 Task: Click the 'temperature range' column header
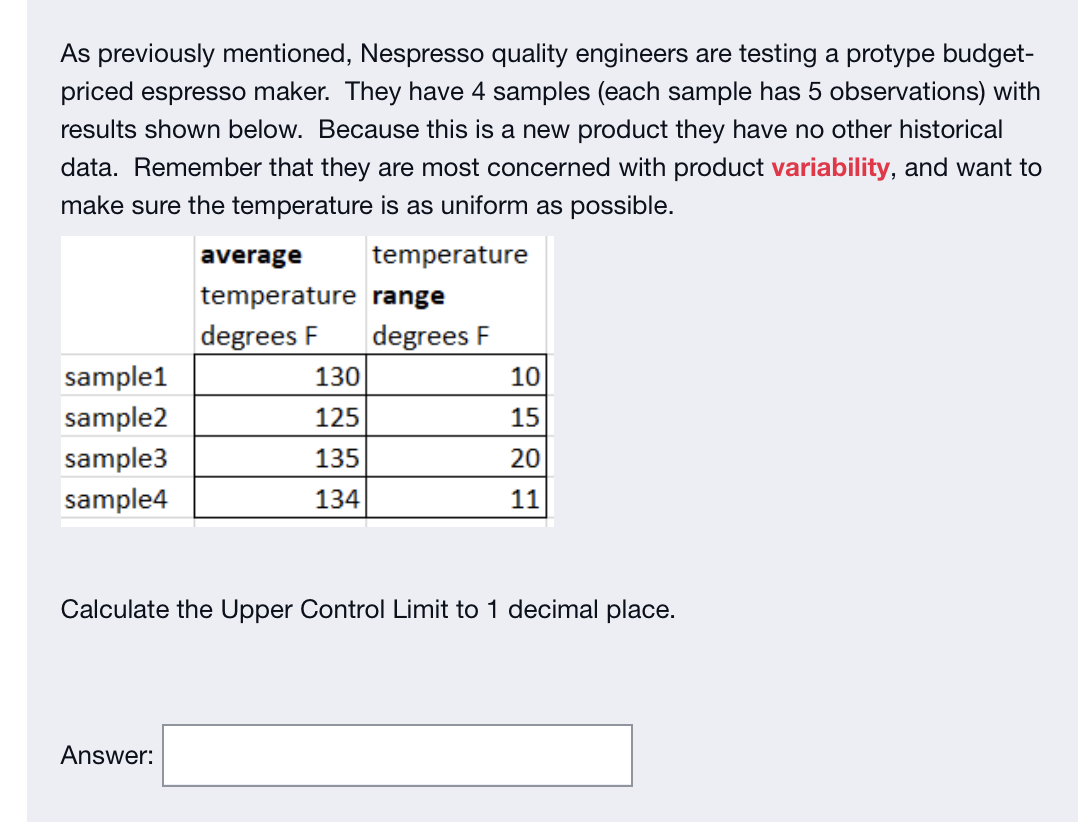pyautogui.click(x=449, y=275)
